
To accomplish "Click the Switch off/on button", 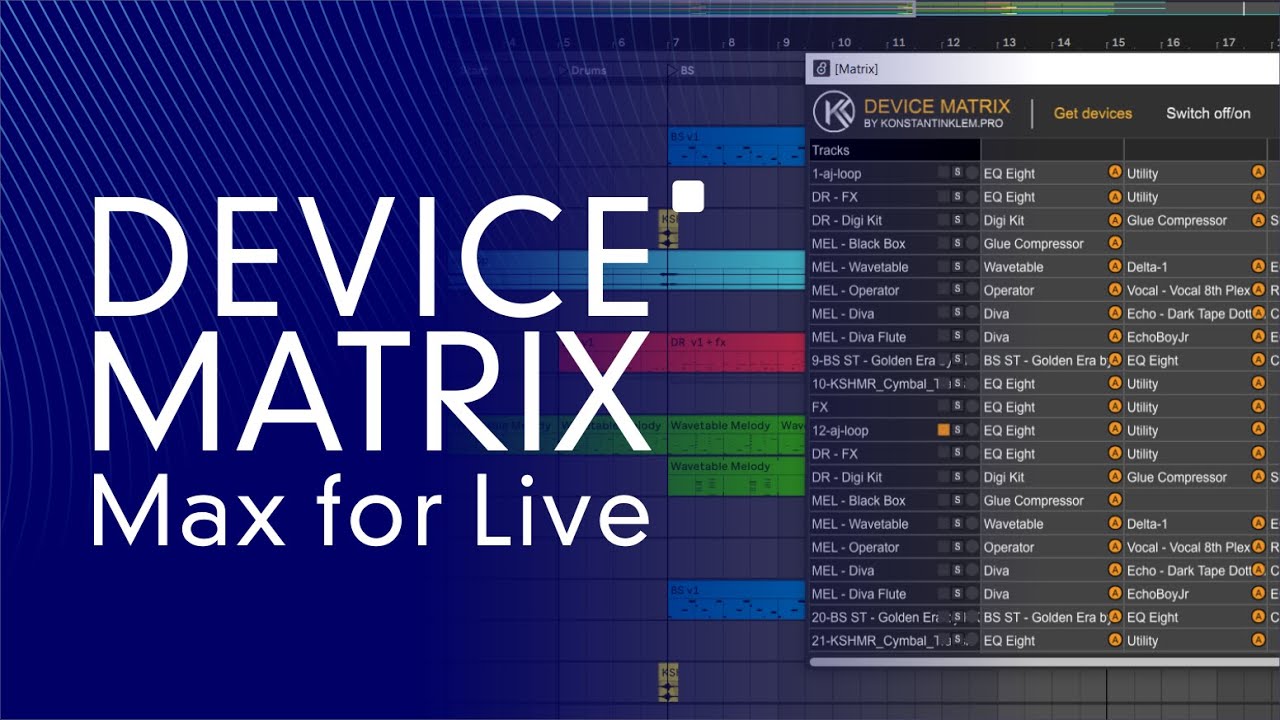I will pyautogui.click(x=1208, y=113).
